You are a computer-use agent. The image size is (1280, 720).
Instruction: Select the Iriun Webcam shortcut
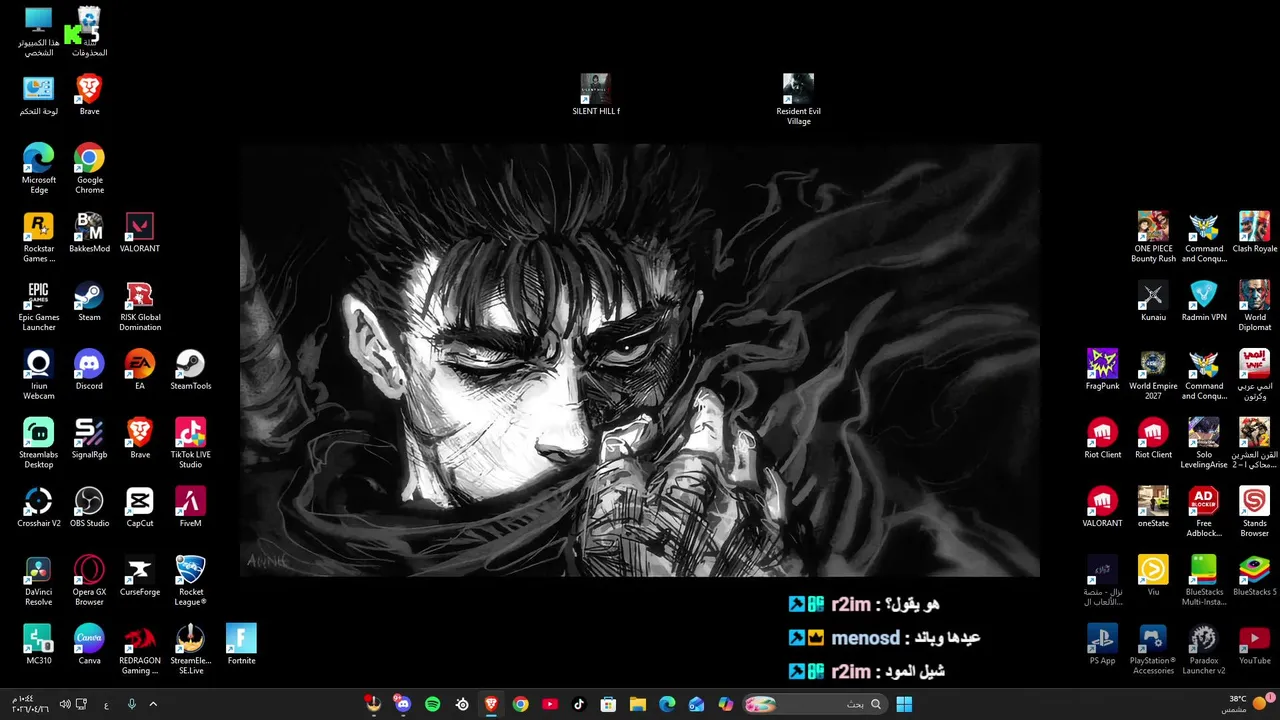[x=38, y=375]
